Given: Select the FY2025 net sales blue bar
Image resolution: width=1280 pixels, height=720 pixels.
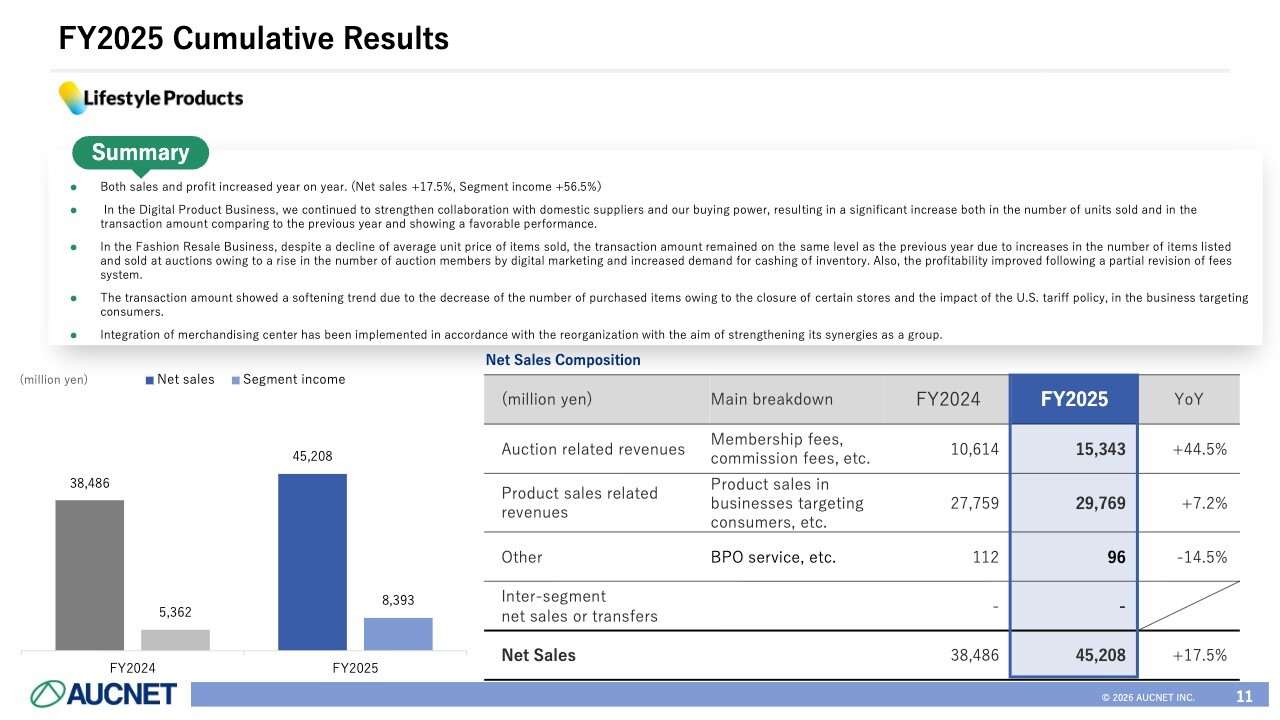Looking at the screenshot, I should coord(312,562).
